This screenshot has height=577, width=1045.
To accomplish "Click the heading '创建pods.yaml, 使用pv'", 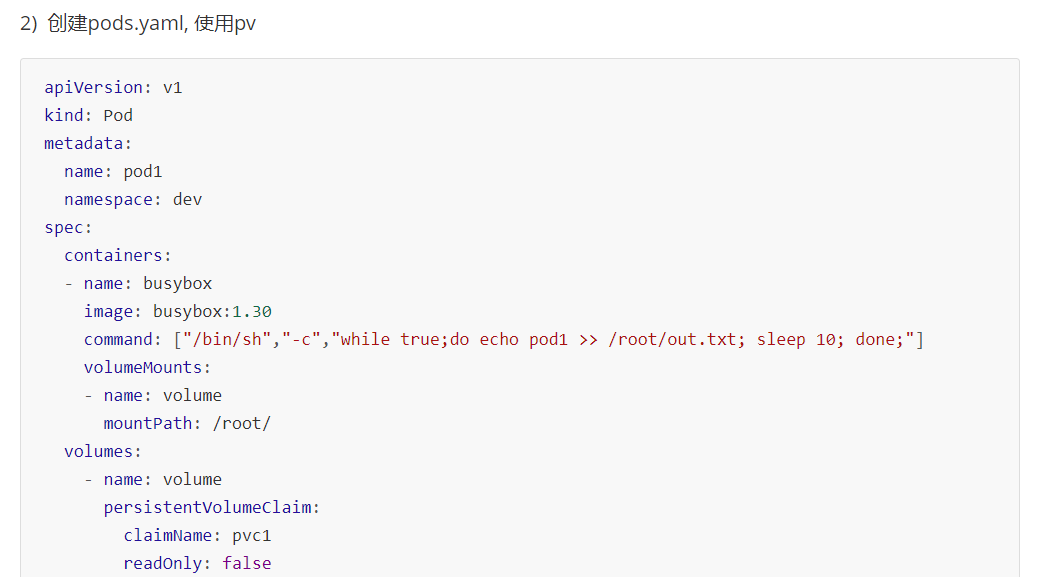I will pyautogui.click(x=151, y=23).
